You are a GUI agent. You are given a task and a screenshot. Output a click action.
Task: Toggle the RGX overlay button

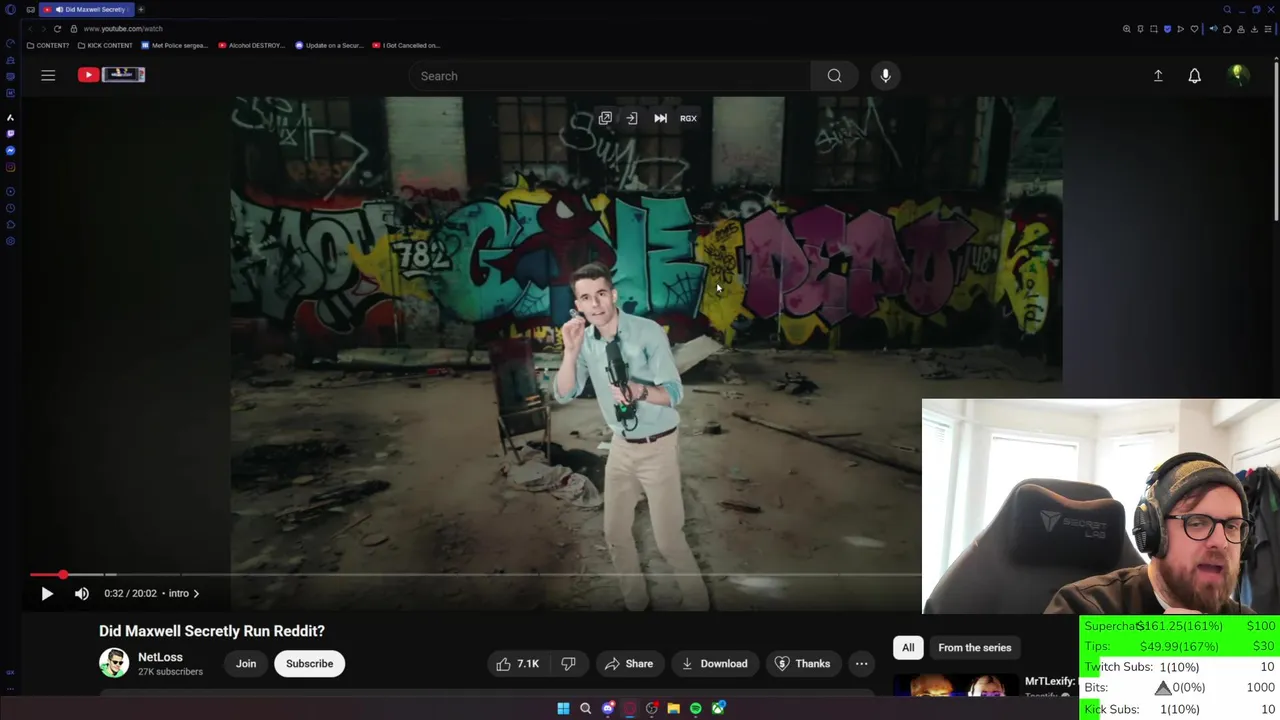pyautogui.click(x=688, y=118)
